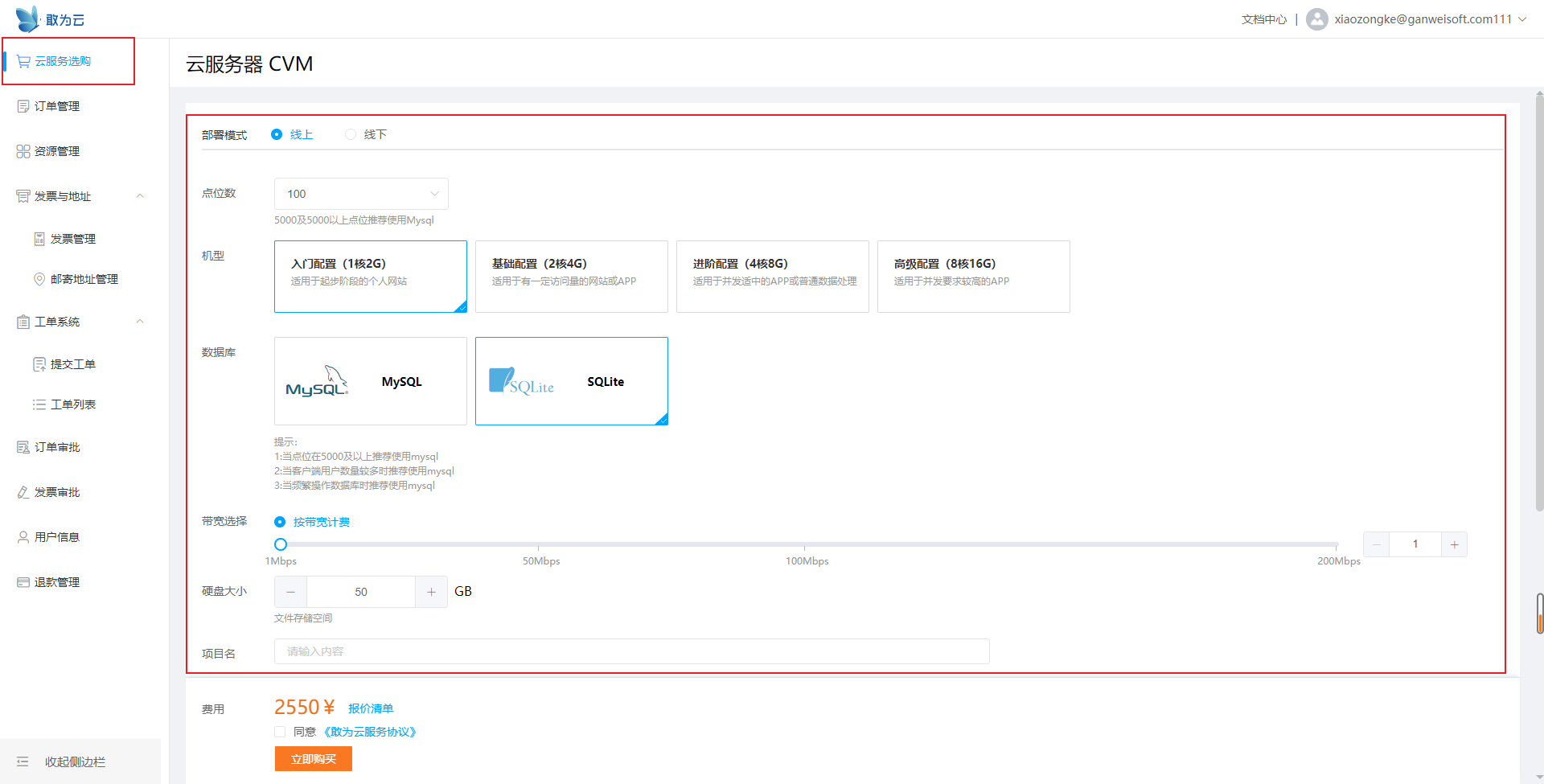The width and height of the screenshot is (1544, 784).
Task: Open 退款管理 in the sidebar
Action: [57, 582]
